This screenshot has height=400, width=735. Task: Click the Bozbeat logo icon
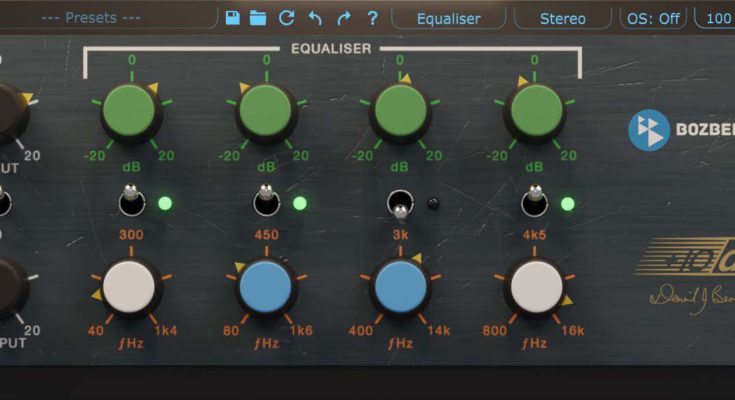pos(648,130)
